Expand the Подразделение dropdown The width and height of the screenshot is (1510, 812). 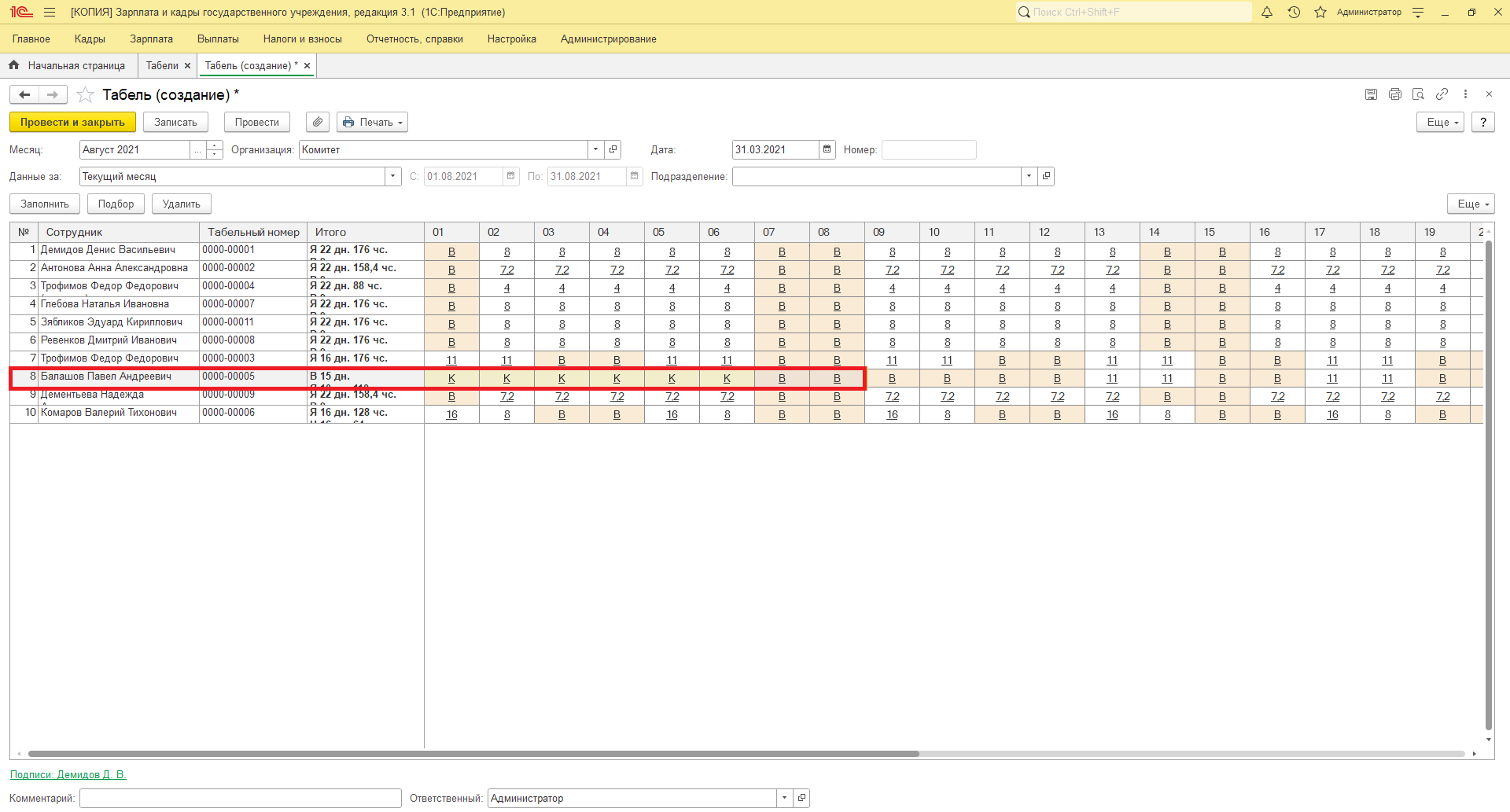1029,176
